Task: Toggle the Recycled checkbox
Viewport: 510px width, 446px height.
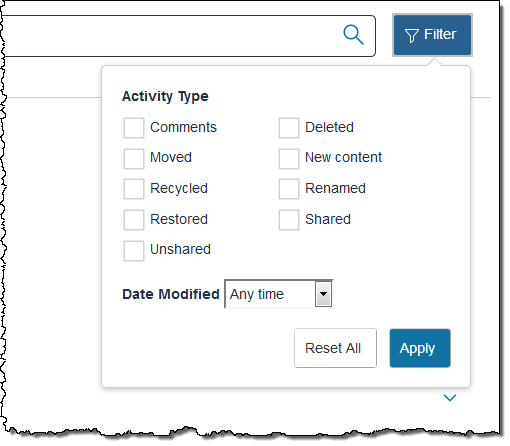Action: (134, 189)
